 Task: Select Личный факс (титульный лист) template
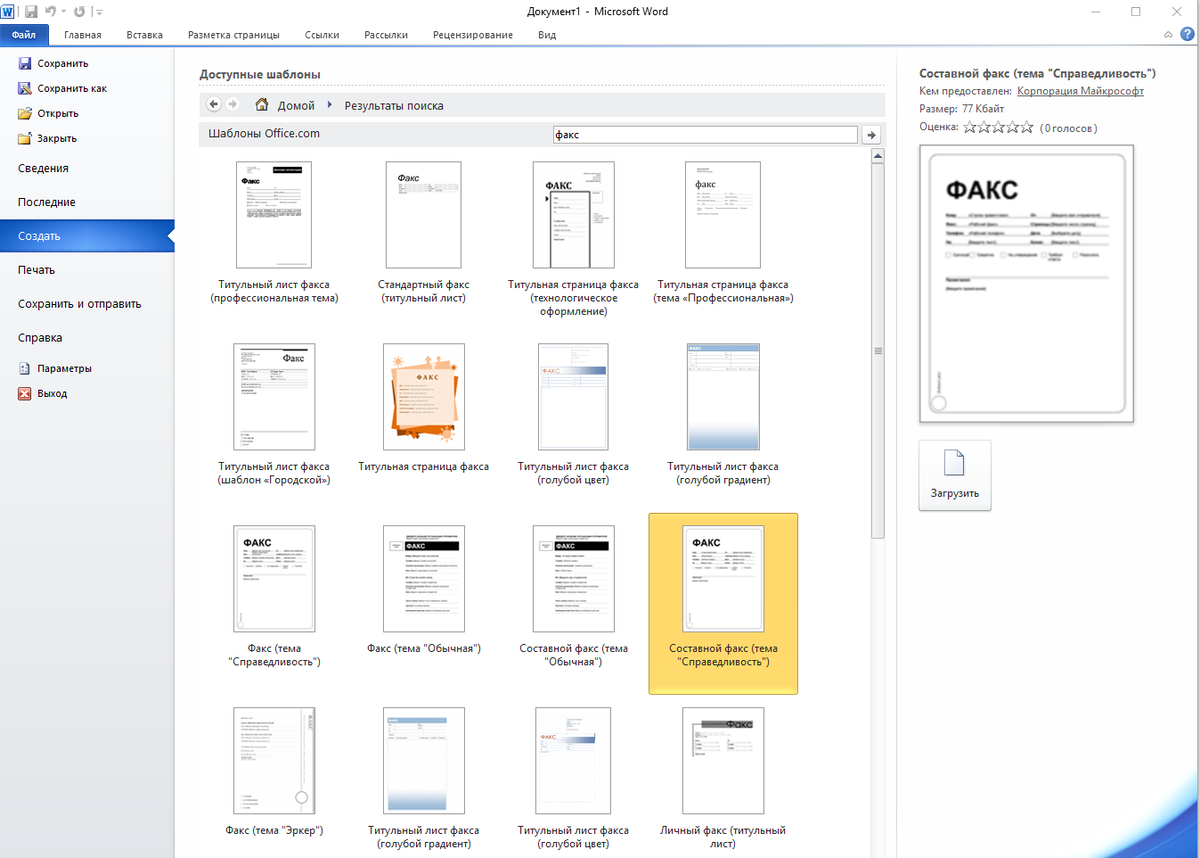point(723,778)
